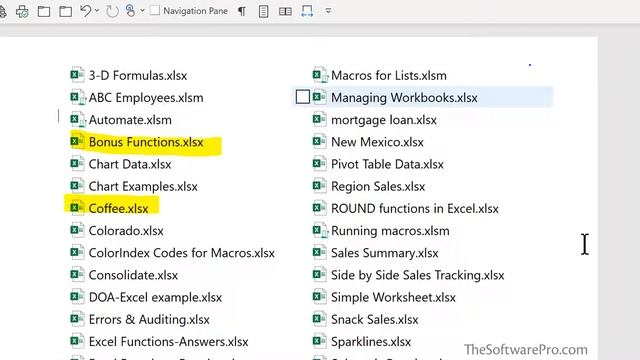Select the text Pivot Table Data.xlsx
640x360 pixels.
pos(387,164)
